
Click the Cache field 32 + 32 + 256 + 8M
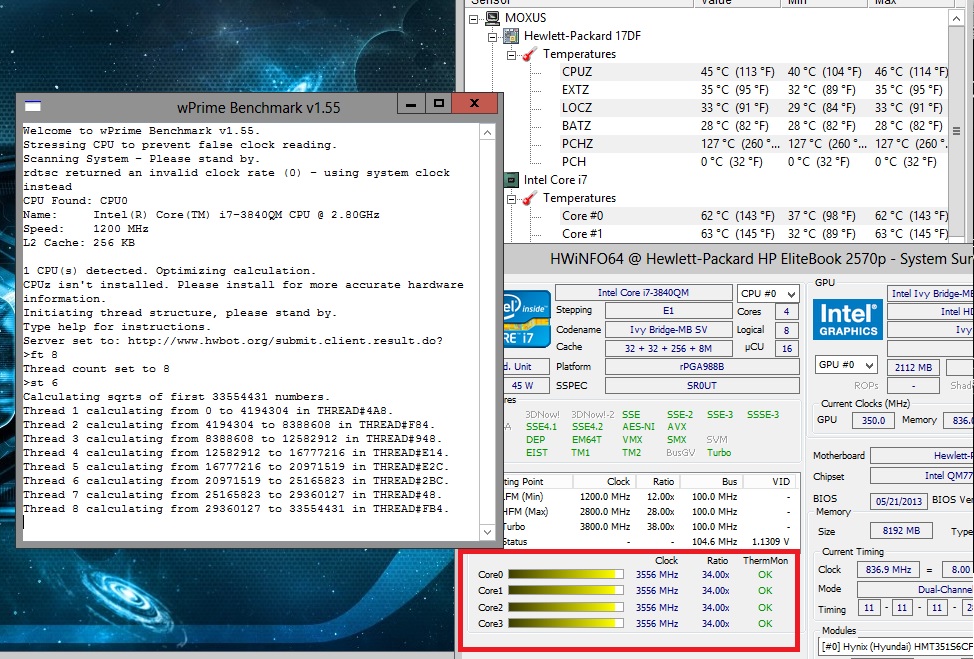668,348
